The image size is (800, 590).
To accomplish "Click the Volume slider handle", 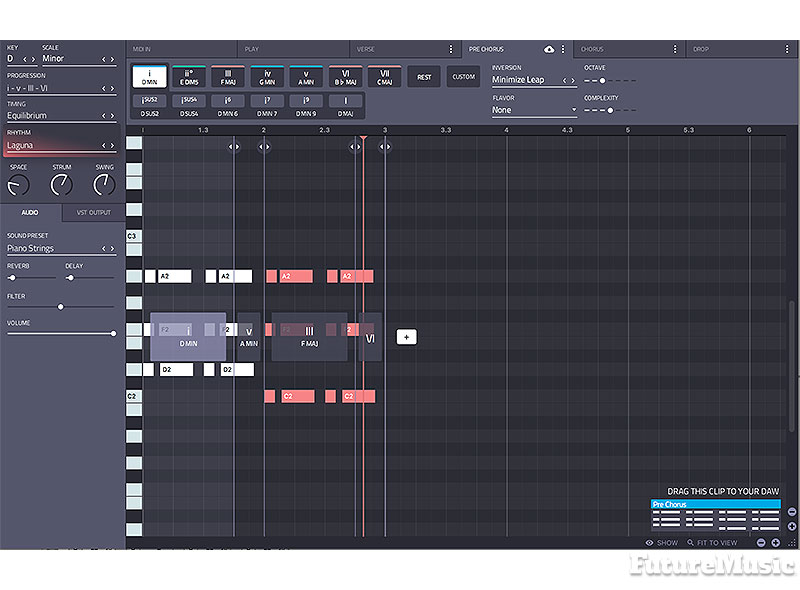I will click(x=113, y=333).
